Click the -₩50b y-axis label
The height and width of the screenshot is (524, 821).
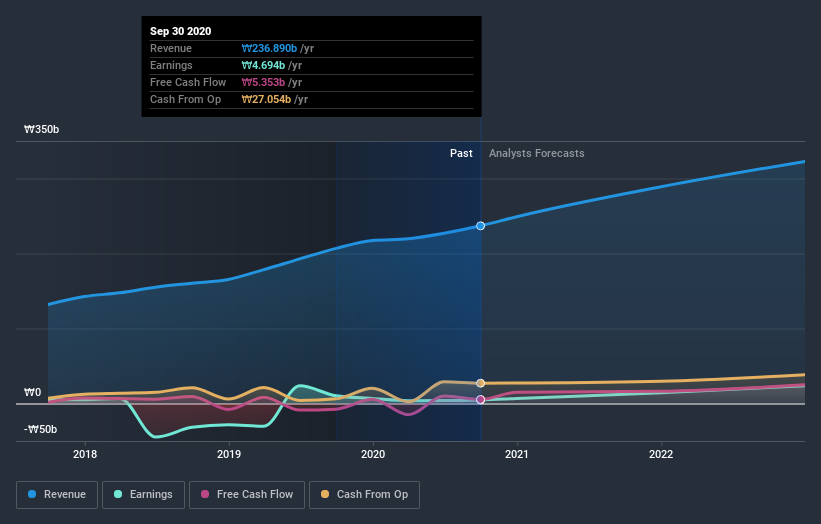click(40, 429)
